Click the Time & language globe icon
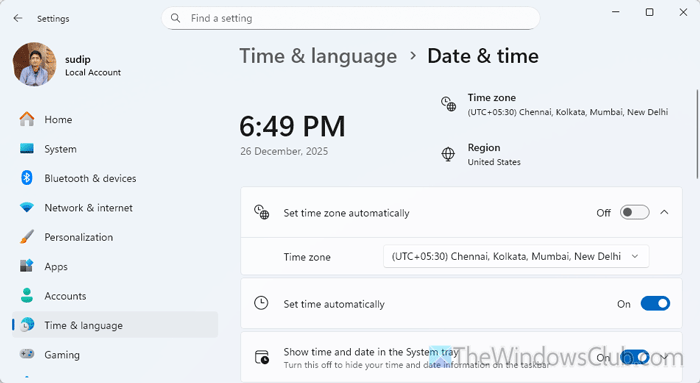The image size is (700, 383). point(27,325)
